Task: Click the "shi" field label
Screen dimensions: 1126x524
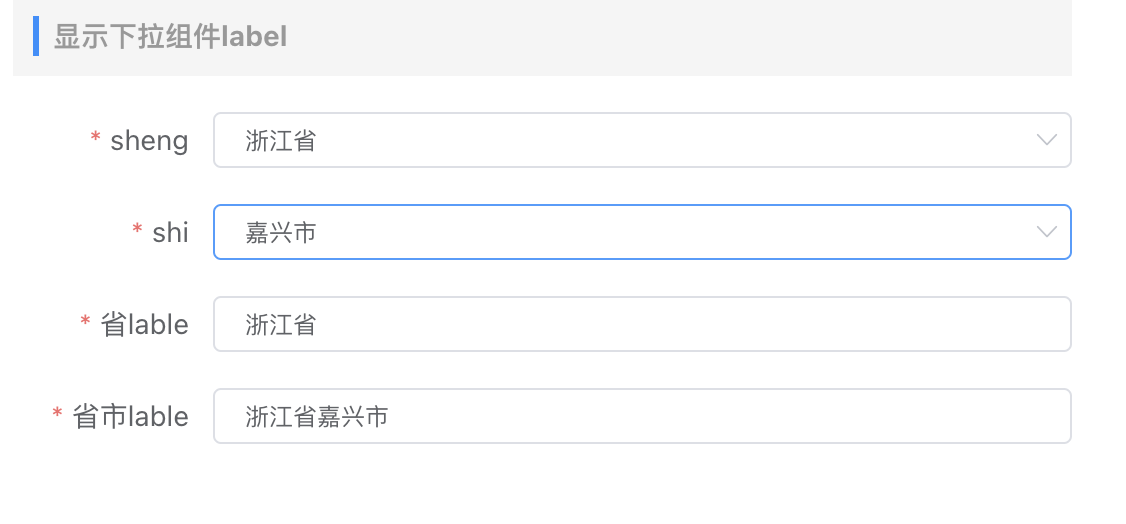Action: pyautogui.click(x=170, y=232)
